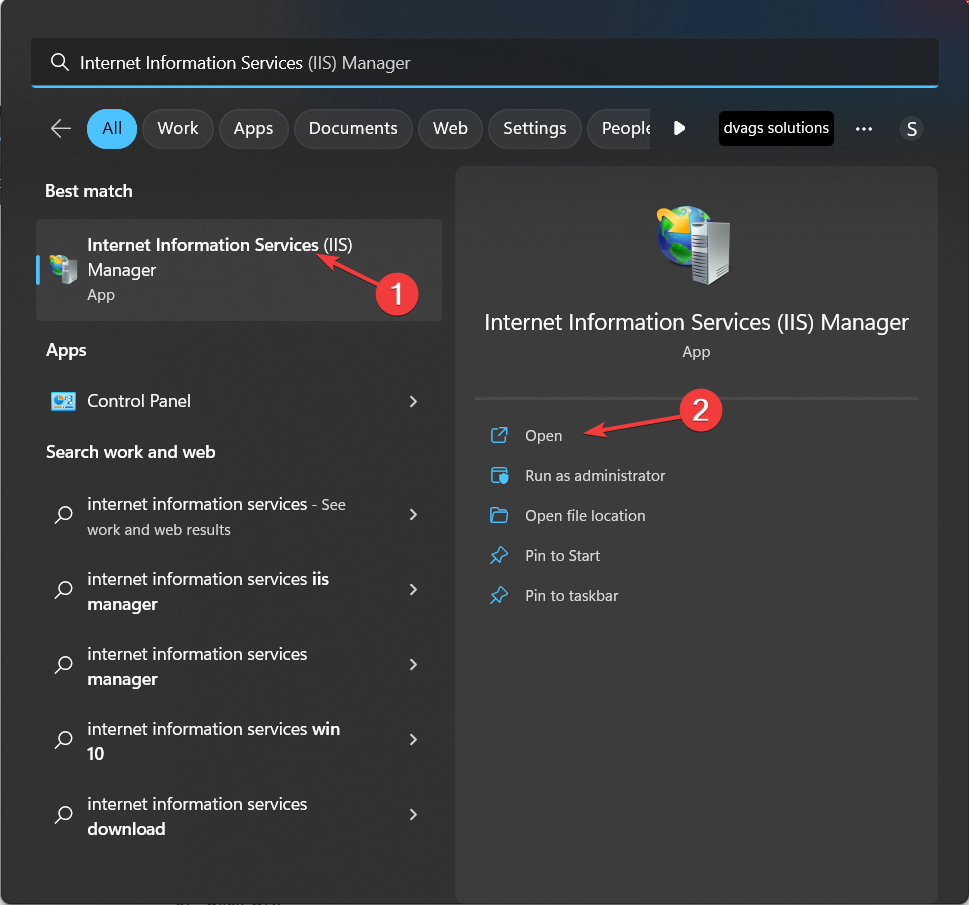Viewport: 969px width, 905px height.
Task: Click Open in the details pane
Action: click(544, 435)
